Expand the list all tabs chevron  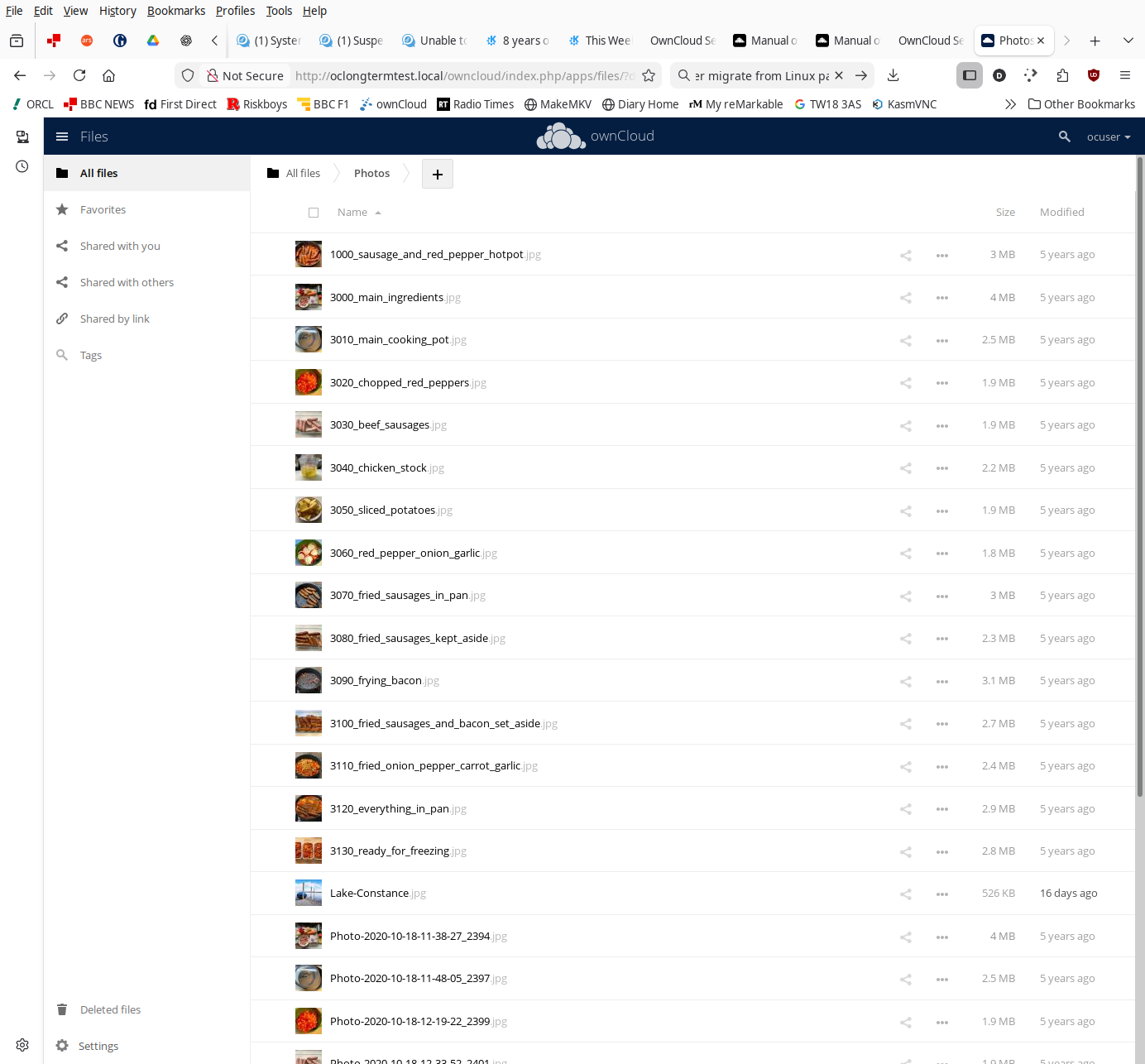point(1128,41)
